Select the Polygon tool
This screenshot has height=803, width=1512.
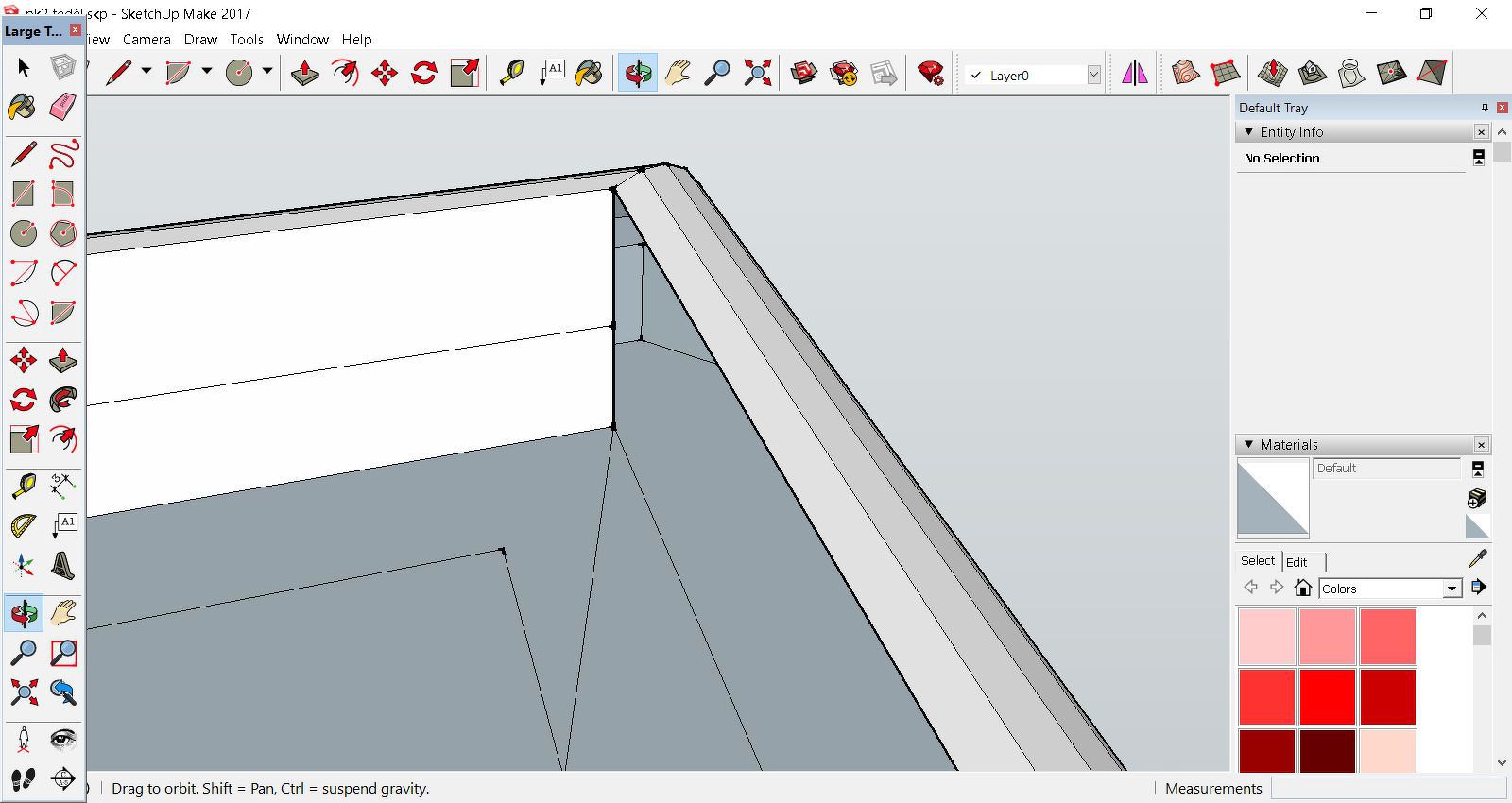coord(62,233)
